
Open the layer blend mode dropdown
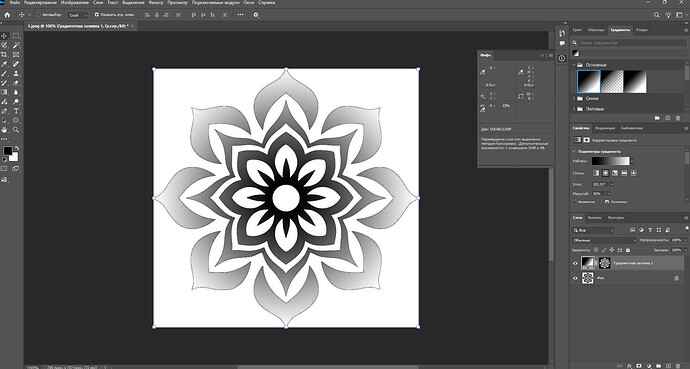(604, 241)
